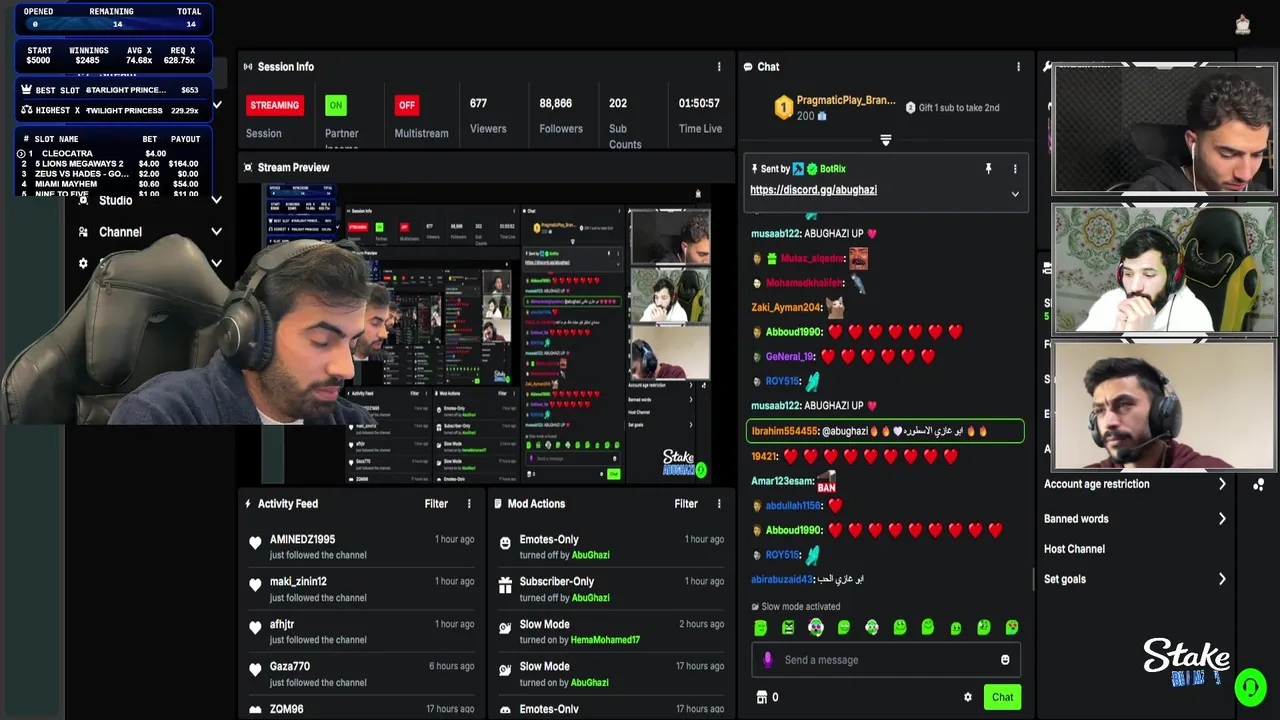The width and height of the screenshot is (1280, 720).
Task: Click snail icon for Slow Mode 2 hours ago
Action: click(505, 628)
